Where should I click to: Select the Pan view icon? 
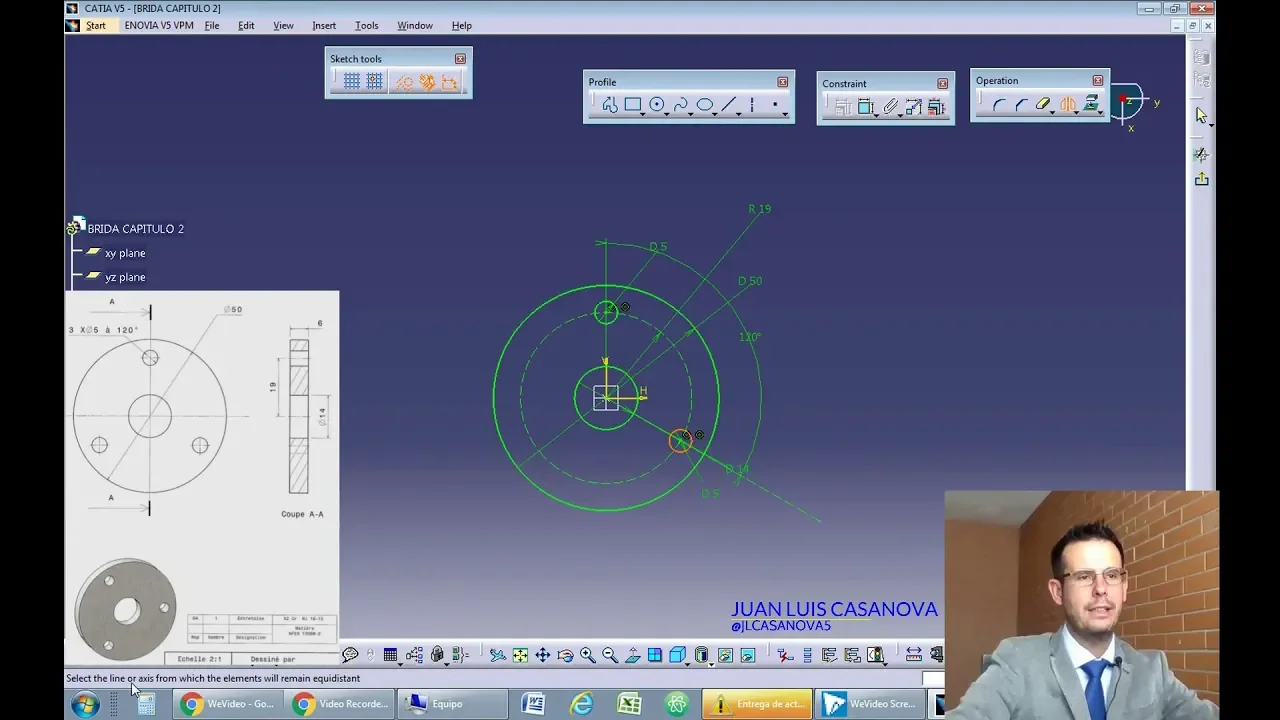tap(542, 656)
